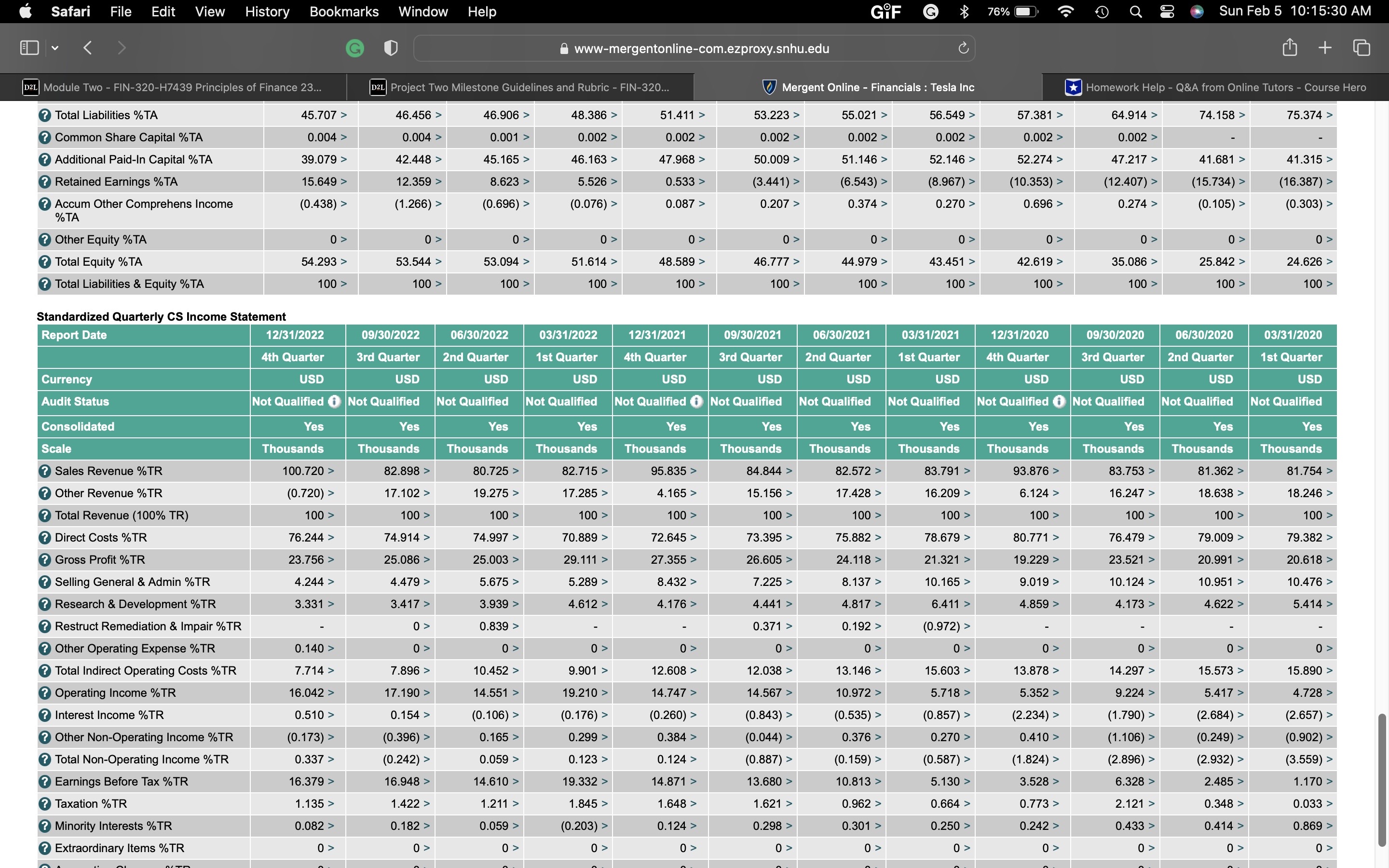Open help for Retained Earnings %TA
This screenshot has height=868, width=1389.
click(x=45, y=182)
